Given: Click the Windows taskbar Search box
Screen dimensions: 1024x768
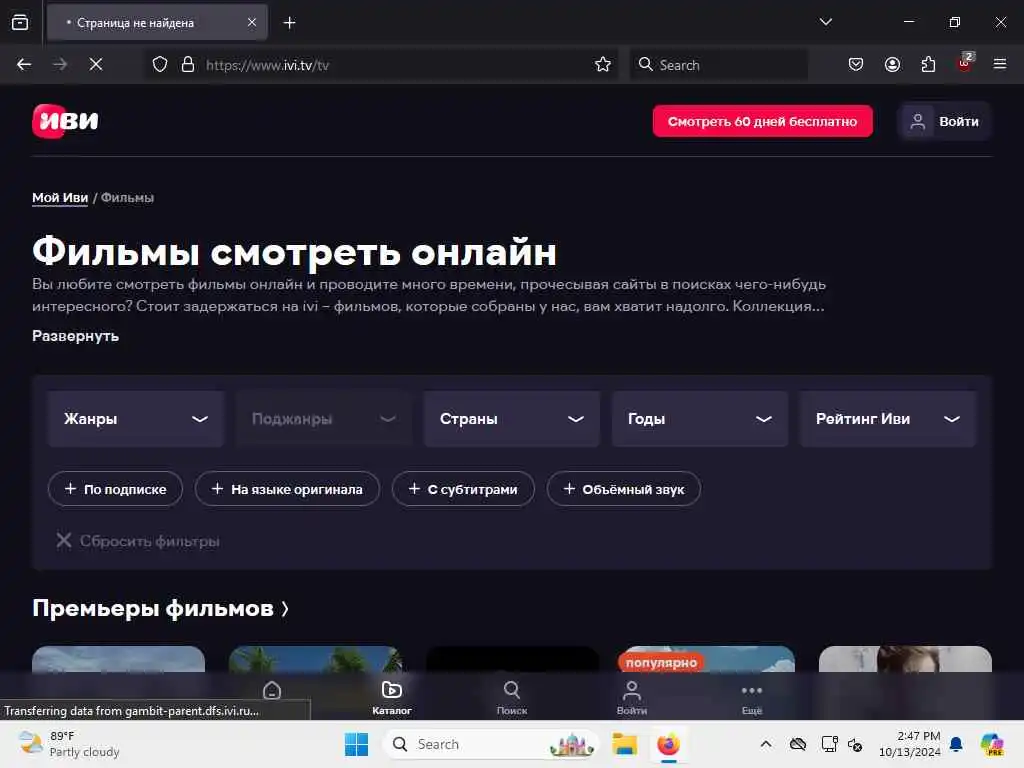Looking at the screenshot, I should coord(491,744).
